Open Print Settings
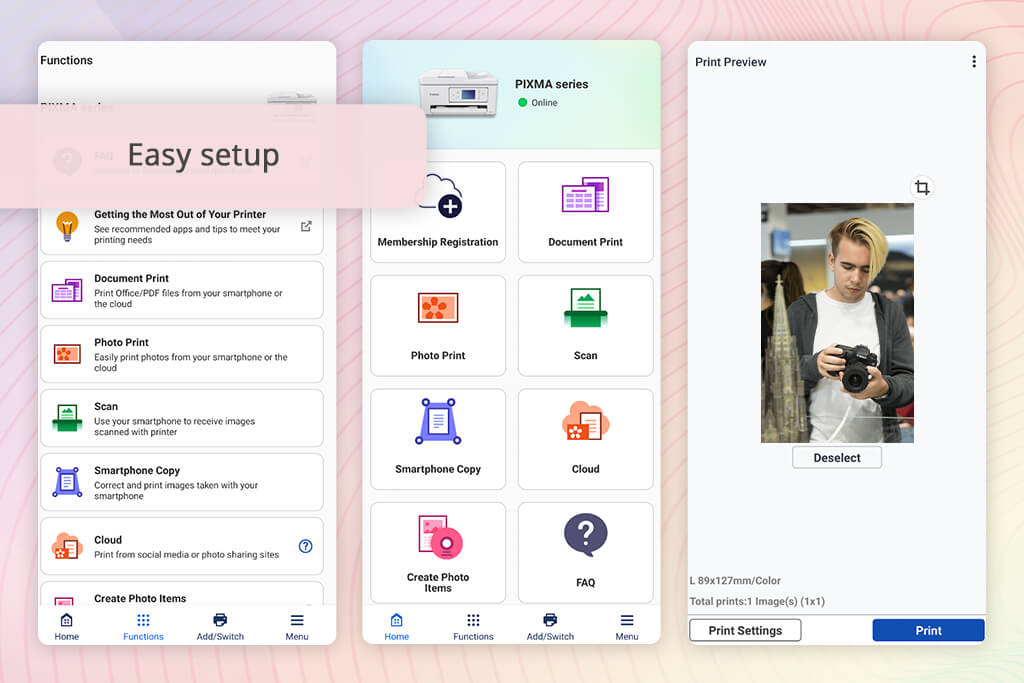Viewport: 1024px width, 683px height. pos(745,630)
